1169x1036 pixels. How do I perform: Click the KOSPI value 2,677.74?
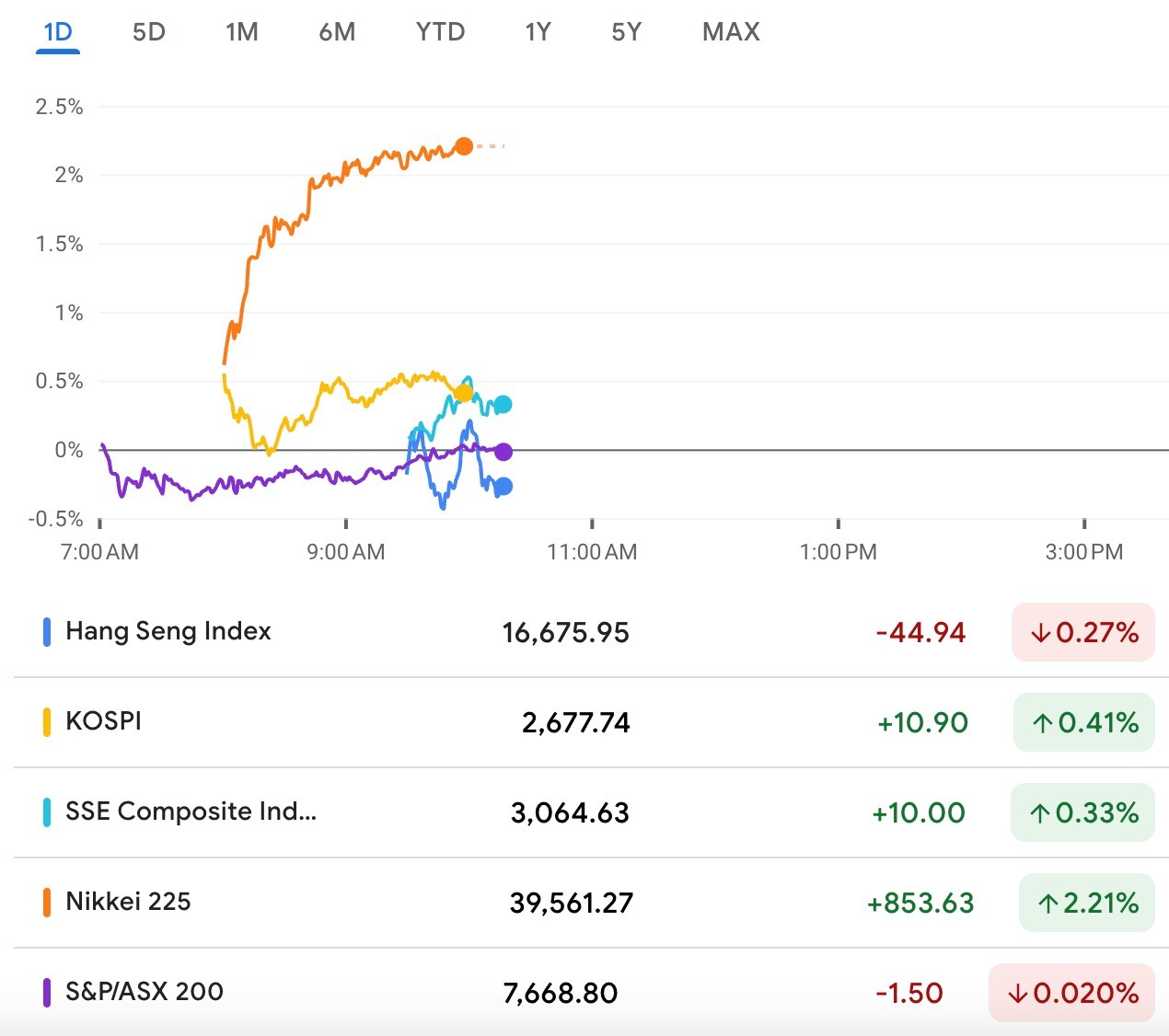(576, 723)
